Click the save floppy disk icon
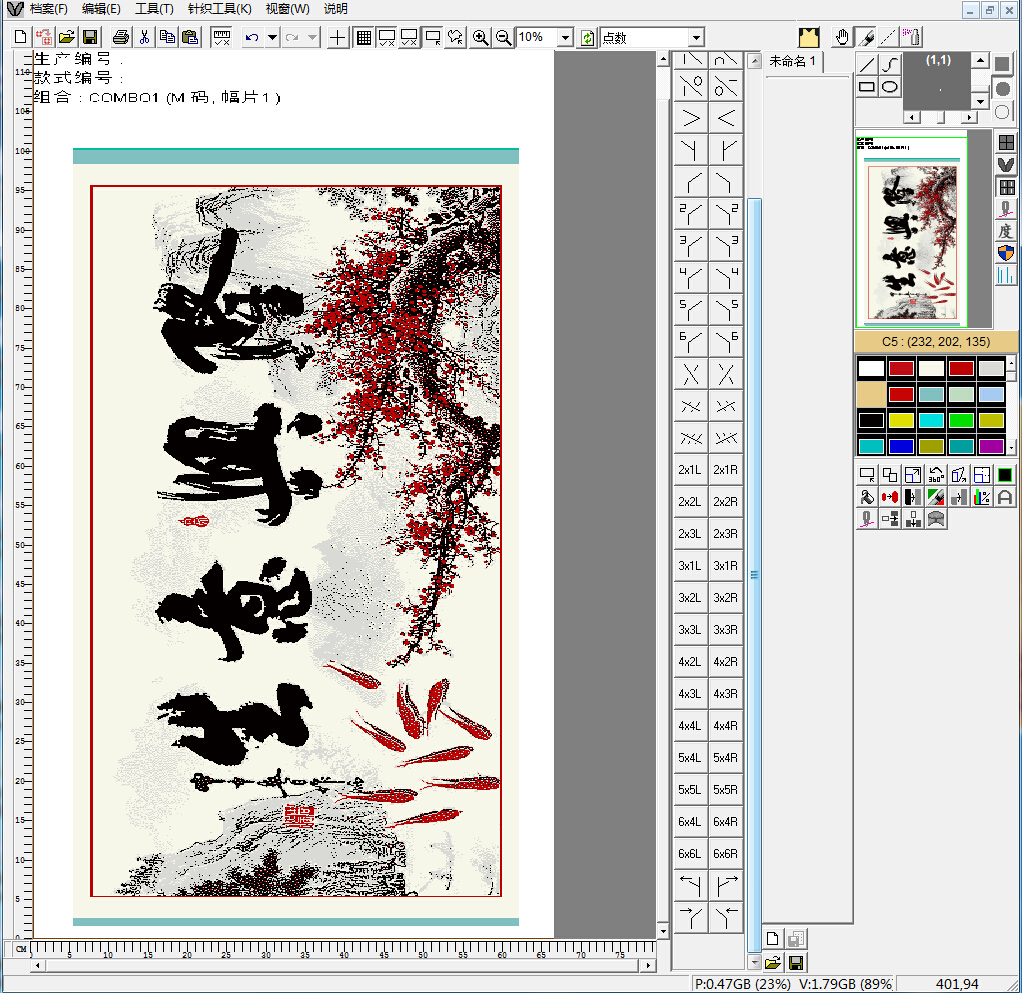The width and height of the screenshot is (1022, 993). (x=89, y=37)
